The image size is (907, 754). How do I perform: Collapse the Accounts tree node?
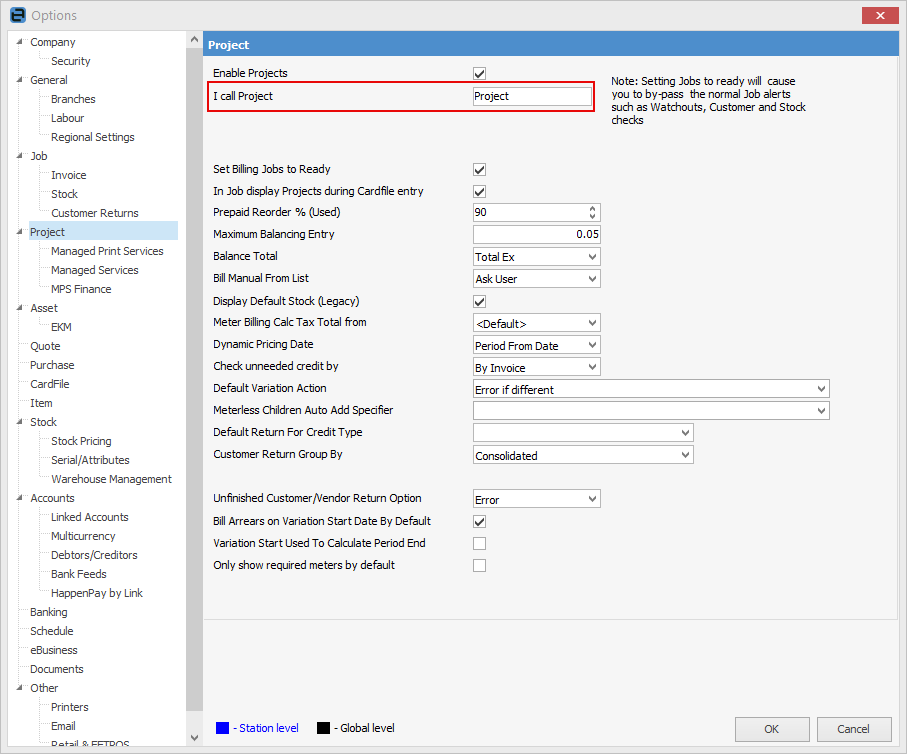(x=20, y=498)
